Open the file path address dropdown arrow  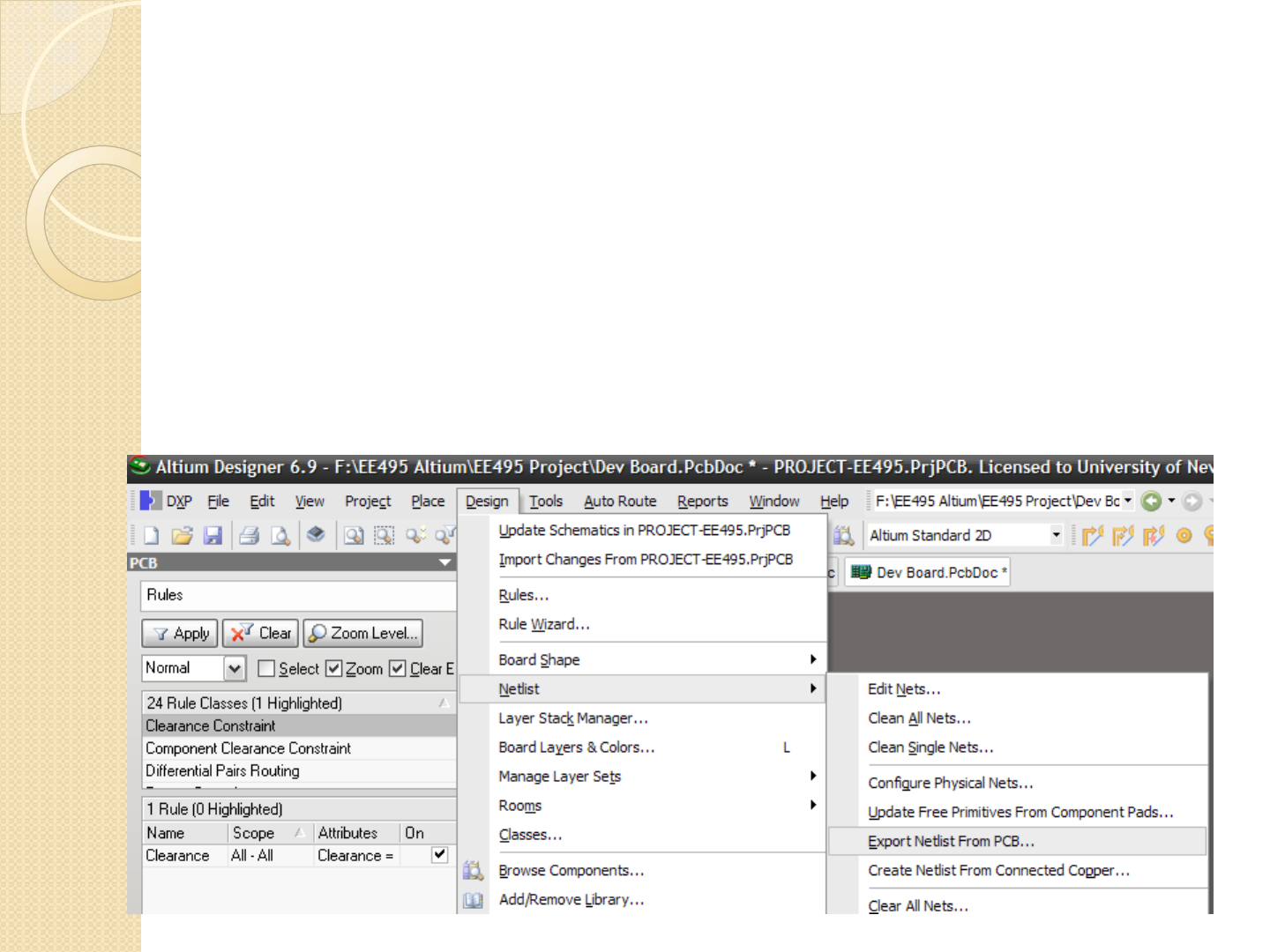[x=1127, y=501]
